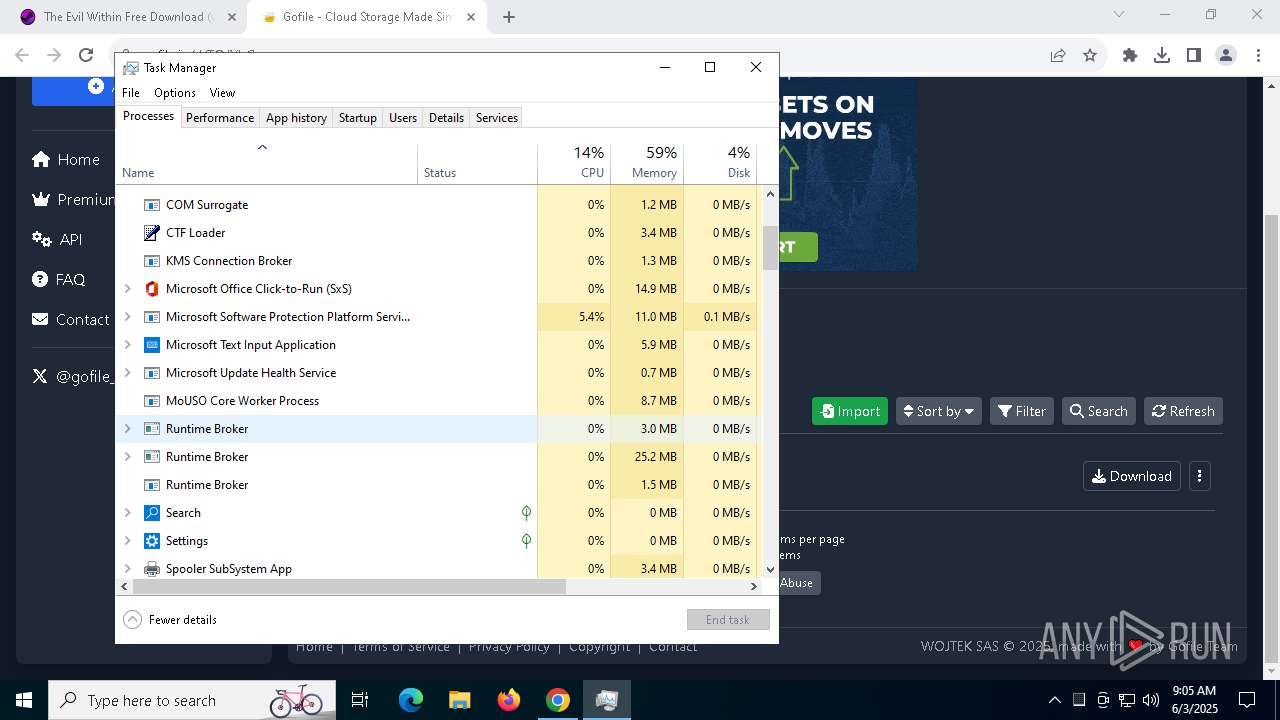Click the Import button on Gofile

pyautogui.click(x=850, y=411)
